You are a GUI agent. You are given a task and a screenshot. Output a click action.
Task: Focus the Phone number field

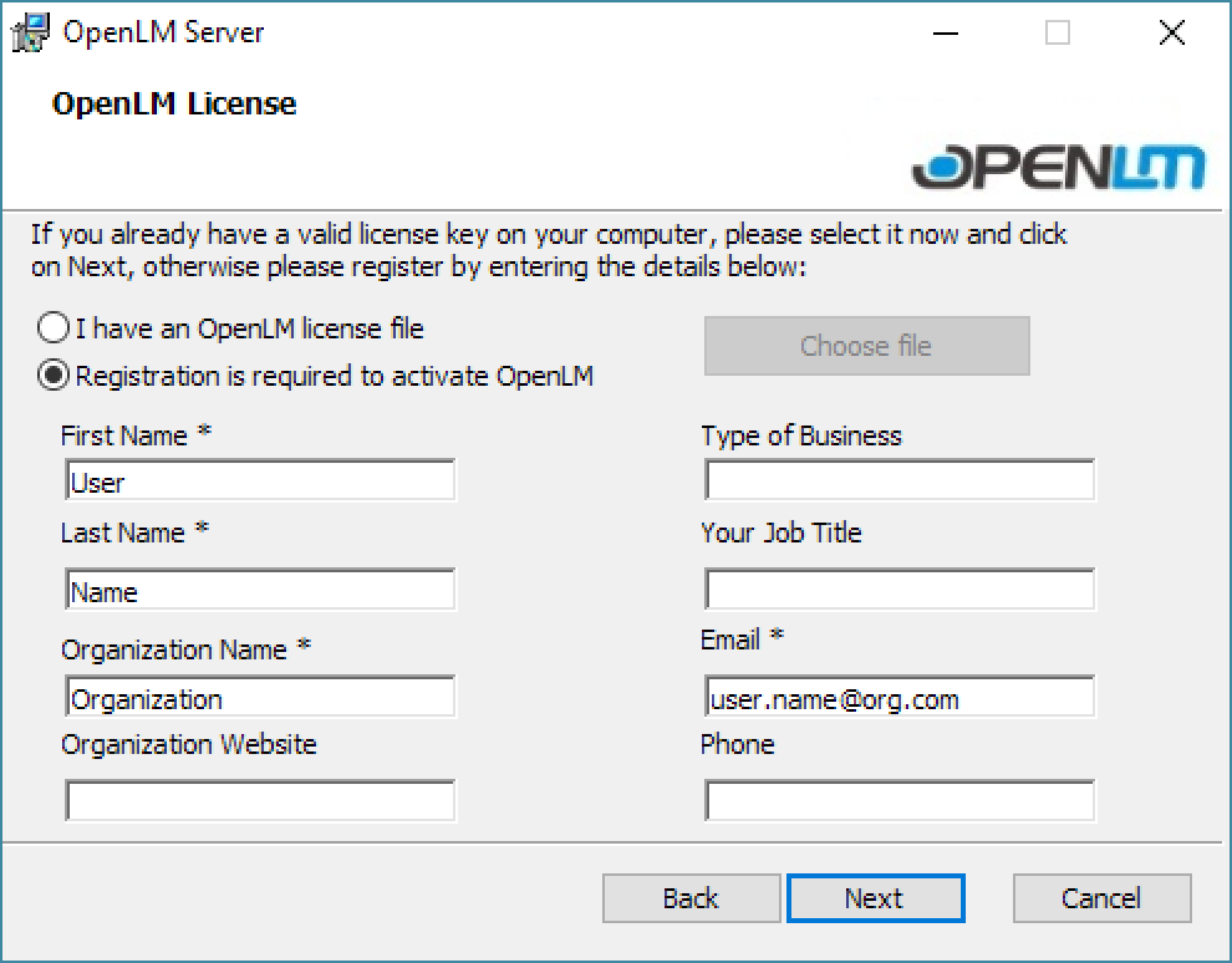coord(899,801)
